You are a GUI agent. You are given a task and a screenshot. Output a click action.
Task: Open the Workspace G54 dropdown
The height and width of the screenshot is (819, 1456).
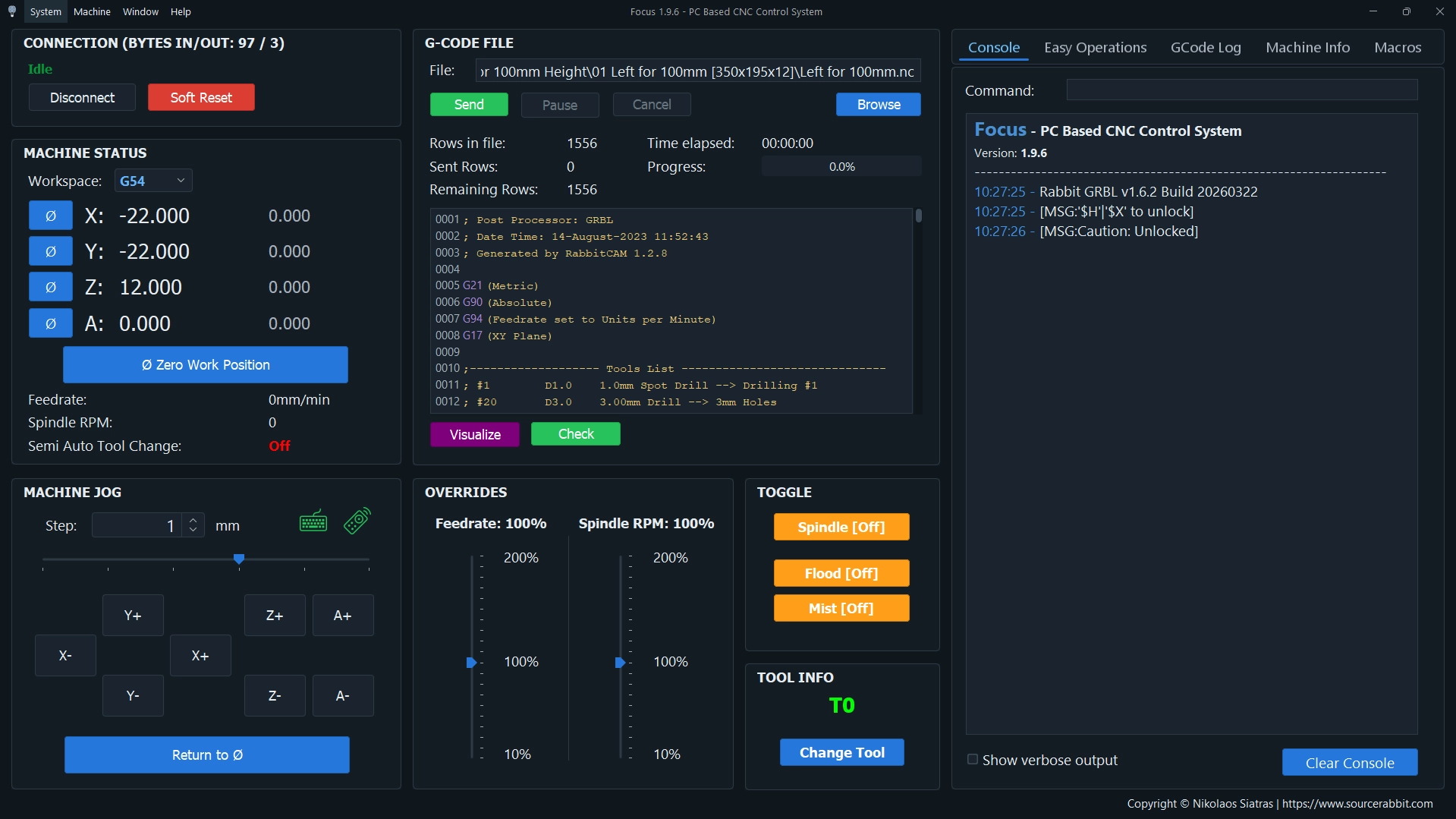click(153, 181)
